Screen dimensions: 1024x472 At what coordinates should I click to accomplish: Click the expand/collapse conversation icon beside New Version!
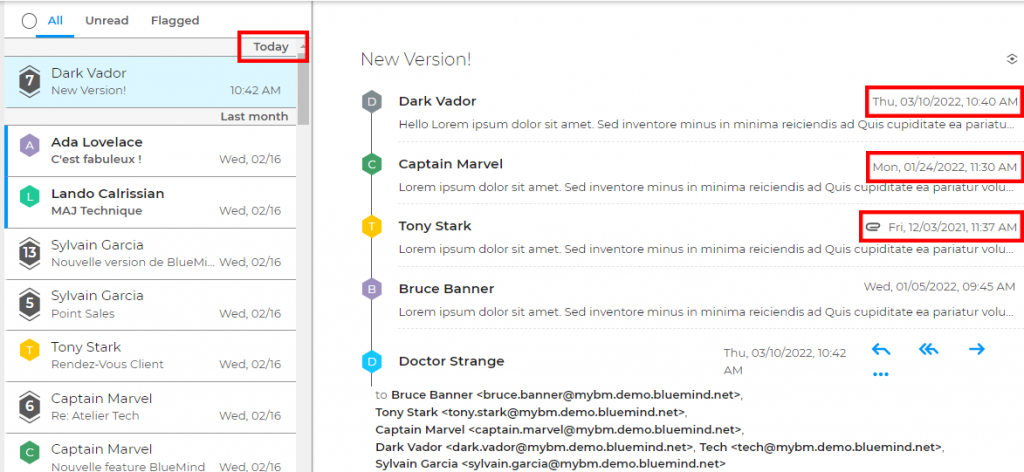pyautogui.click(x=1012, y=59)
